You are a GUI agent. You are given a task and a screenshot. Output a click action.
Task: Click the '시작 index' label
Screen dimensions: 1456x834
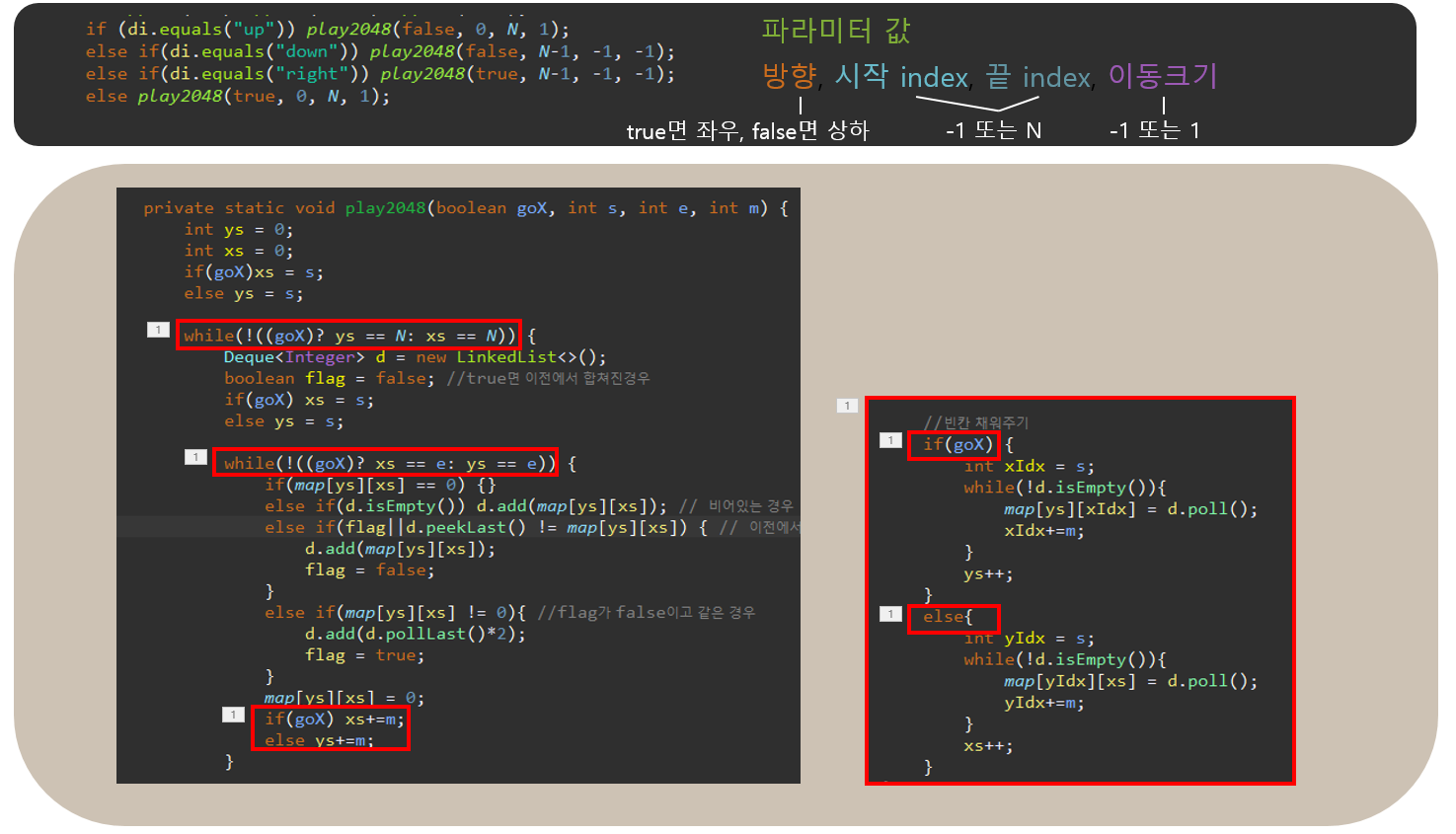pos(901,76)
